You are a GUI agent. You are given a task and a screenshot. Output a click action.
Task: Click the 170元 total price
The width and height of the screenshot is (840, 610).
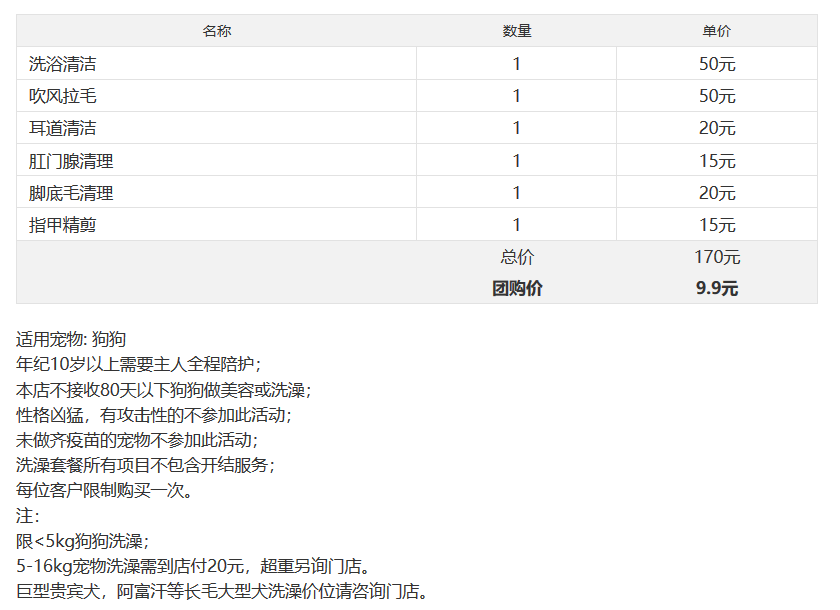(717, 257)
